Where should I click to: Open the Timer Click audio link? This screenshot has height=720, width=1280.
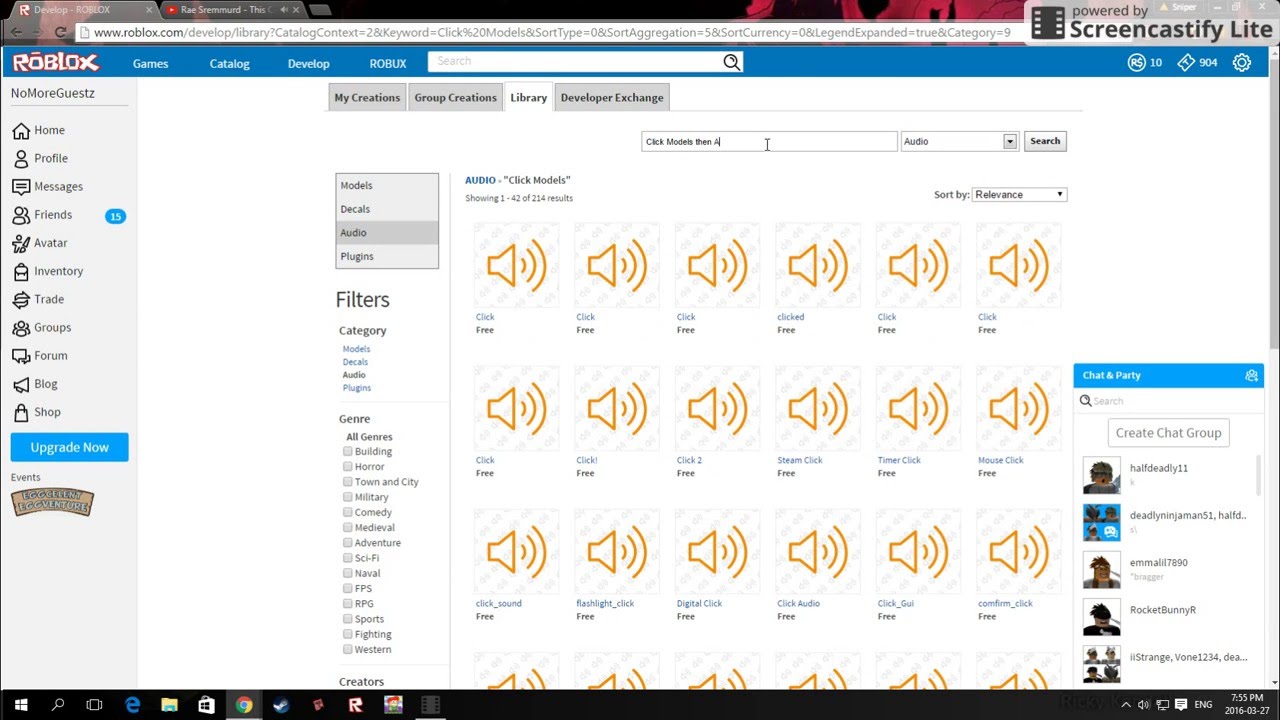pyautogui.click(x=899, y=460)
